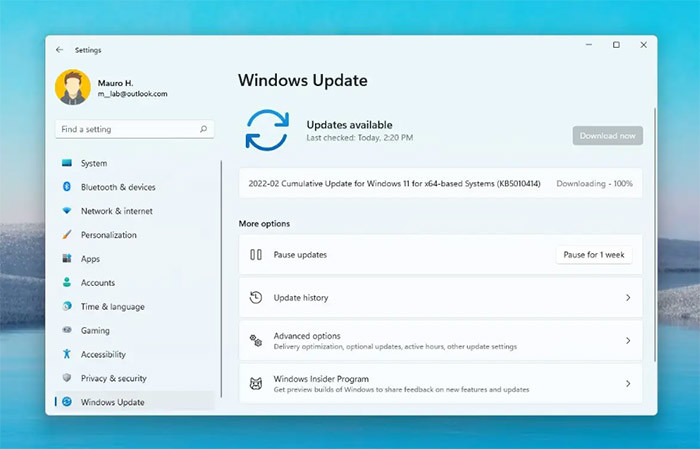Open Windows Insider Program label

[x=321, y=379]
